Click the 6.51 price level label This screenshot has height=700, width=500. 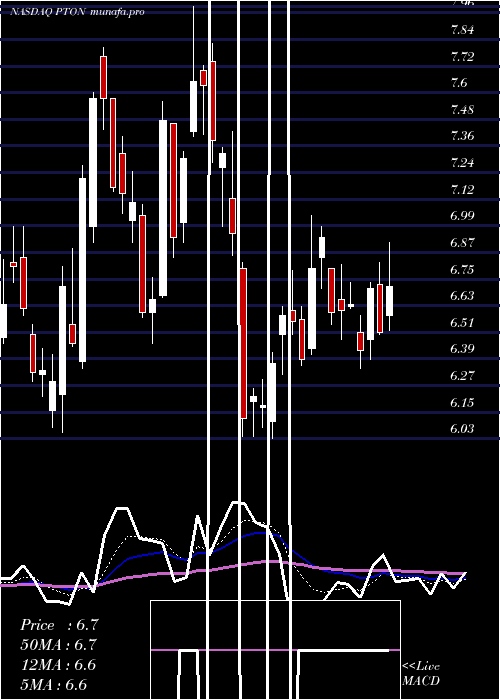click(x=462, y=322)
